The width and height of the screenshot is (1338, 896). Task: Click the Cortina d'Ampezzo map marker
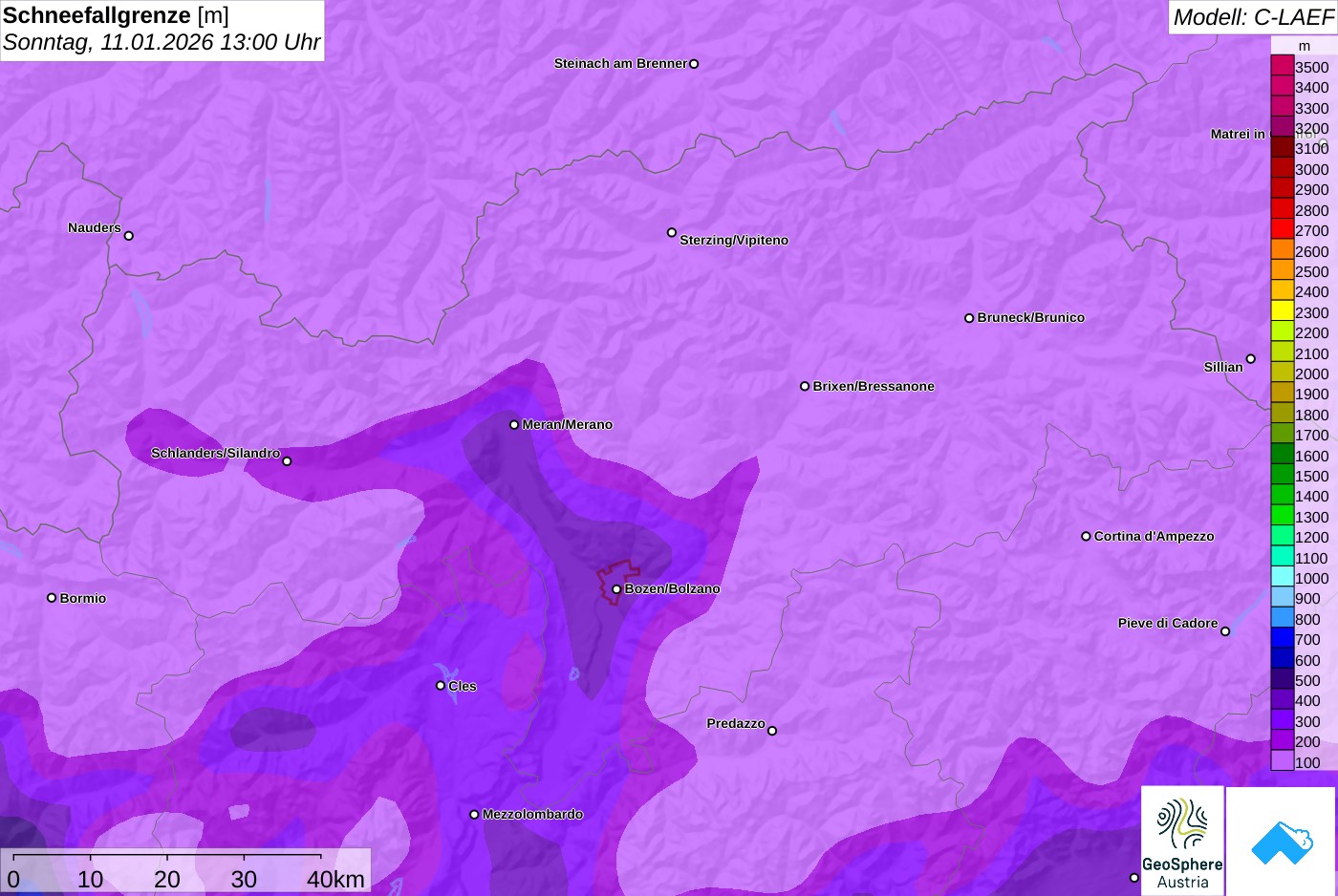click(1086, 537)
